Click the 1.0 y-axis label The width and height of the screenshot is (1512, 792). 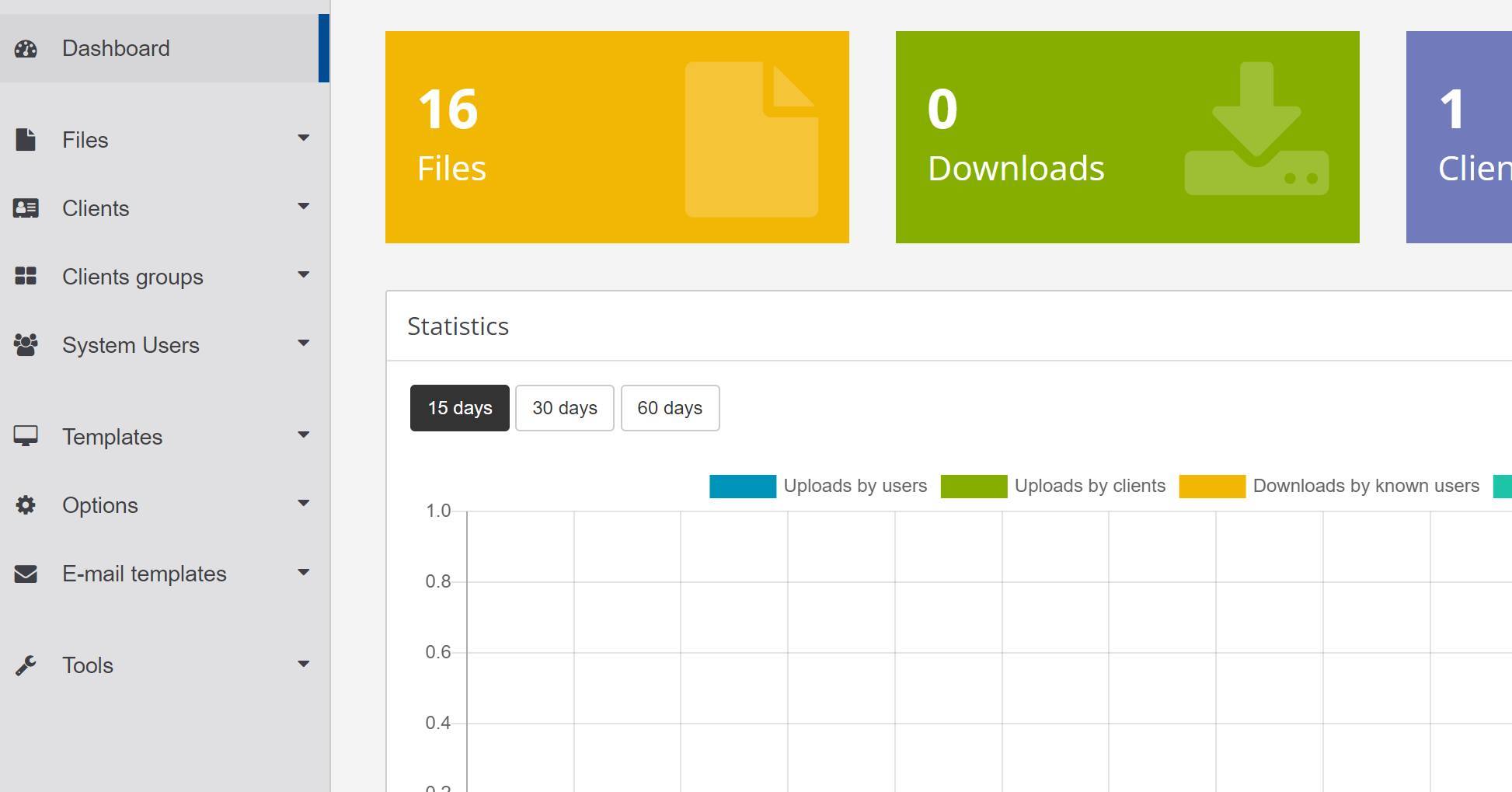438,511
